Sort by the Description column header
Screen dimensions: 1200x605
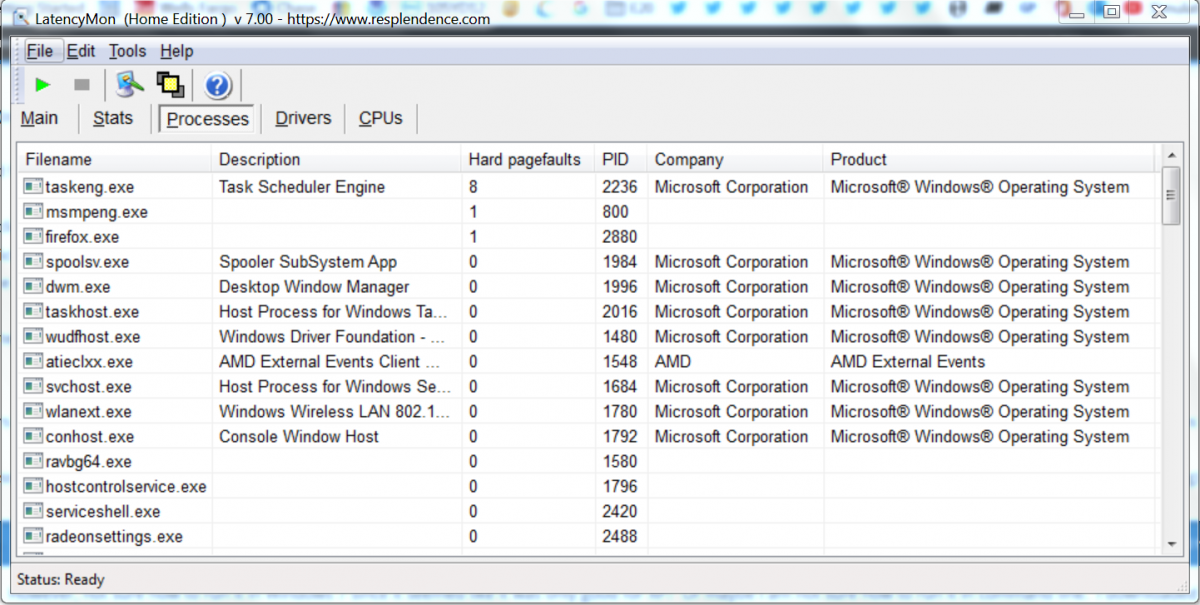coord(337,159)
